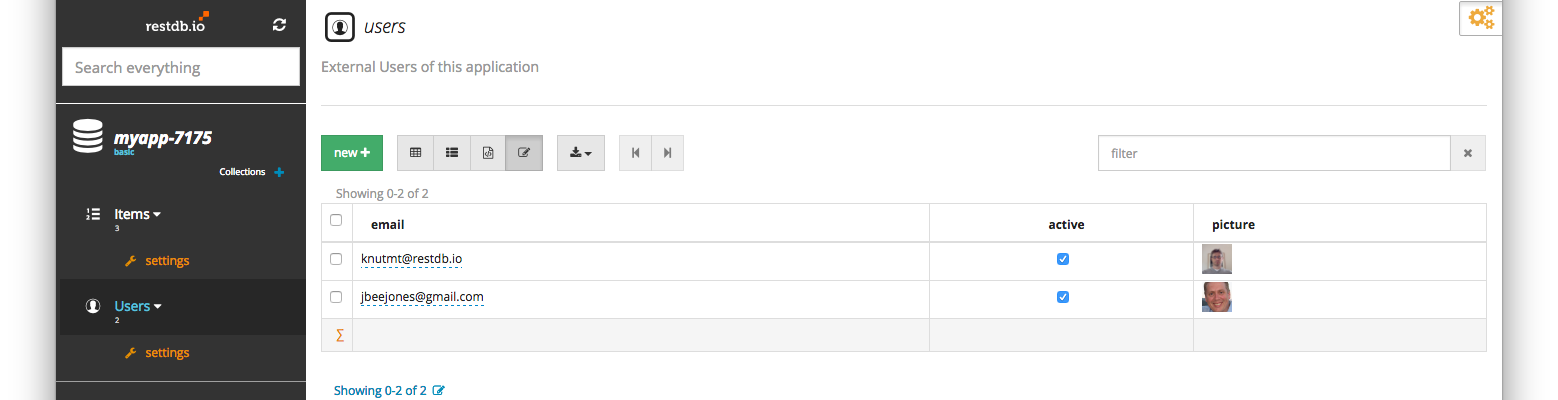
Task: Add a collection with plus icon
Action: 279,172
